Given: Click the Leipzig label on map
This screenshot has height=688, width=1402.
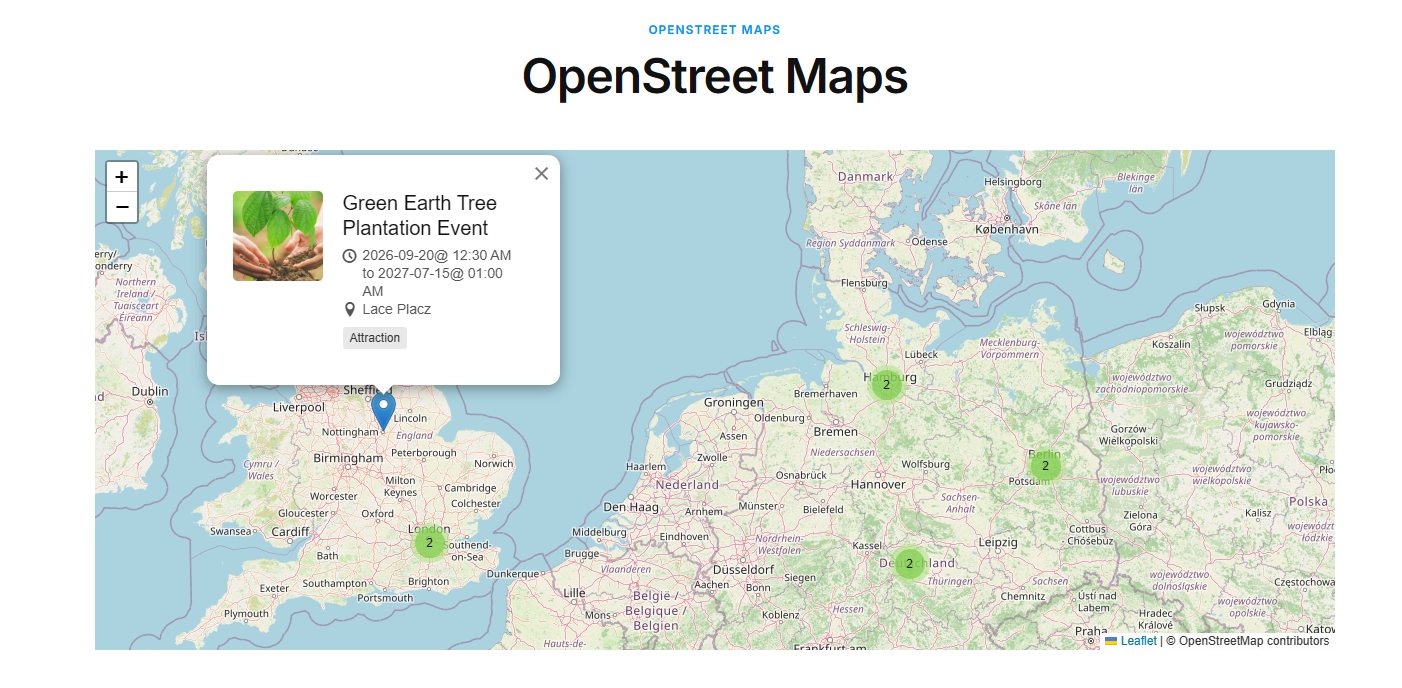Looking at the screenshot, I should (997, 542).
